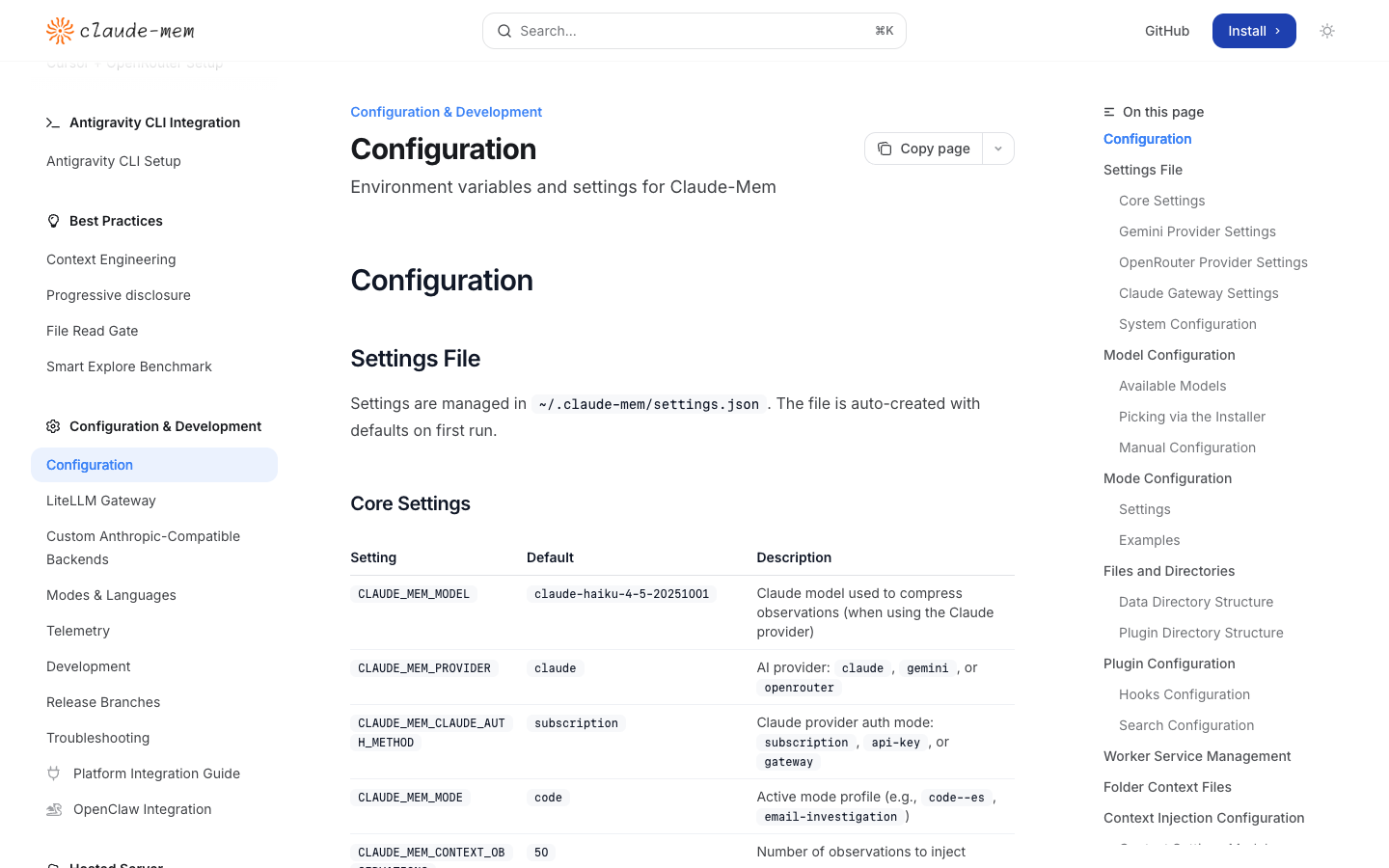Open Smart Explore Benchmark page
Image resolution: width=1389 pixels, height=868 pixels.
click(129, 366)
